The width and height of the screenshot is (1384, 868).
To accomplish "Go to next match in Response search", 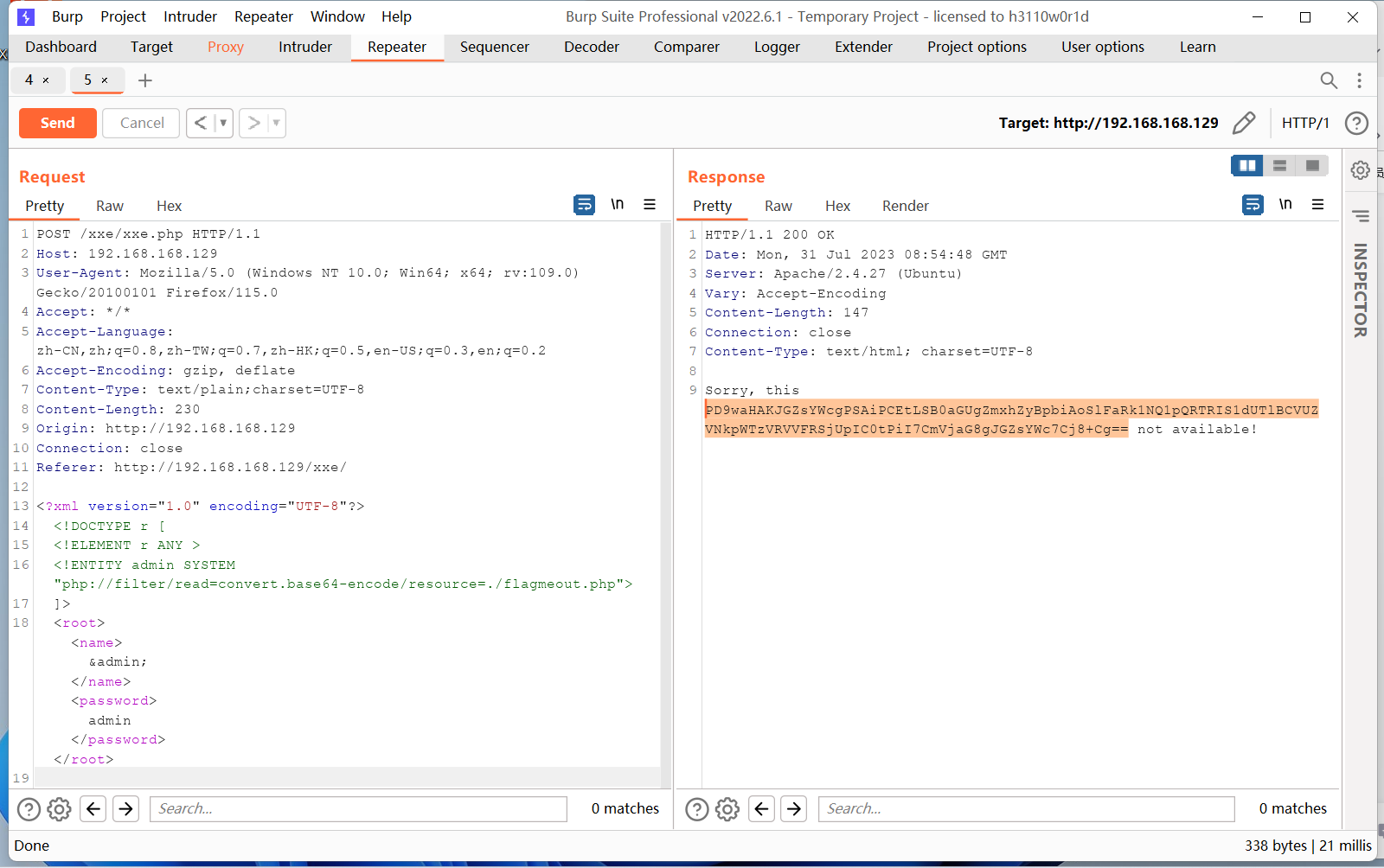I will point(794,809).
